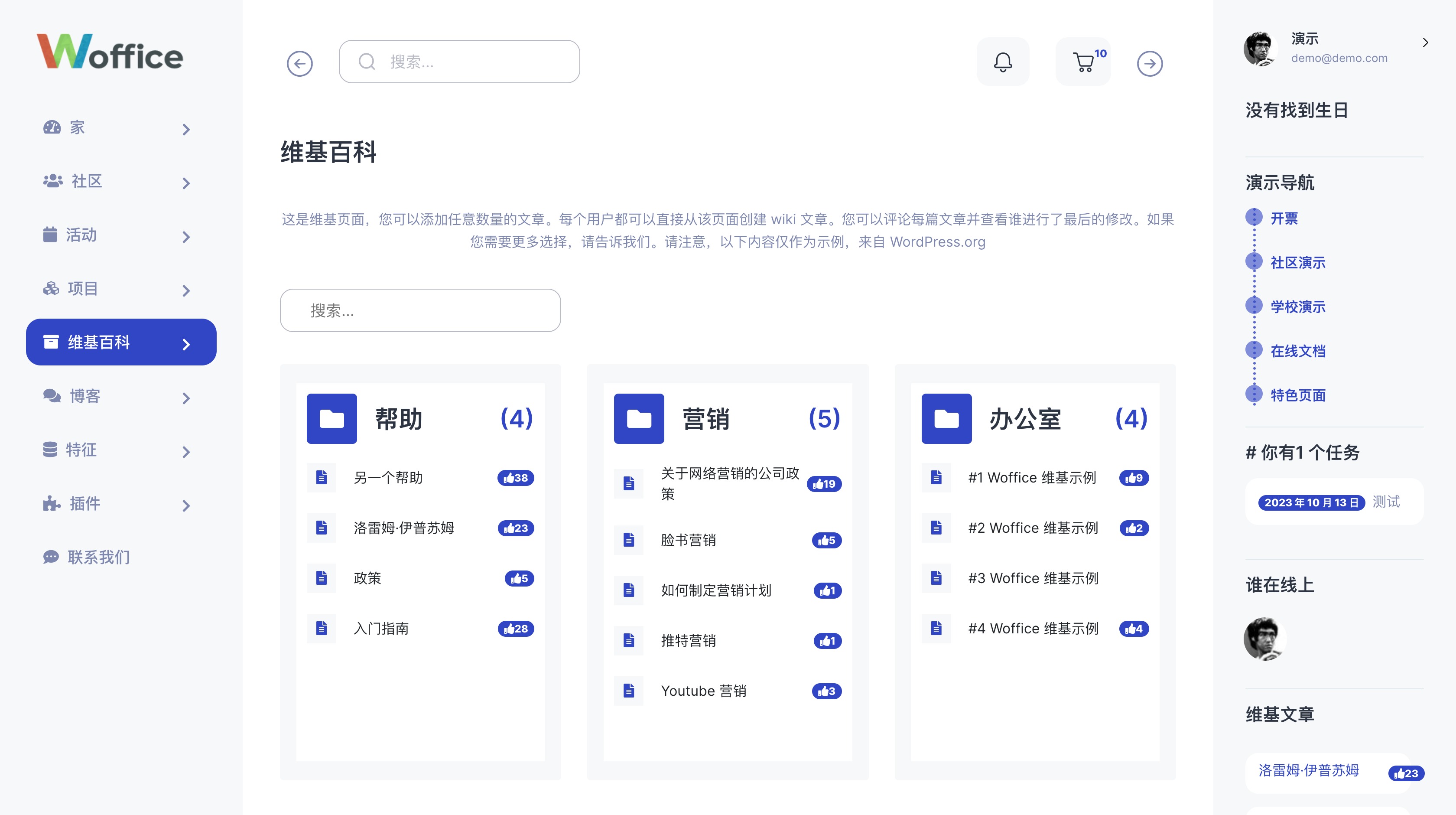Image resolution: width=1456 pixels, height=815 pixels.
Task: Click the like badge 19 on 关于网络营销的公司政策
Action: 824,483
